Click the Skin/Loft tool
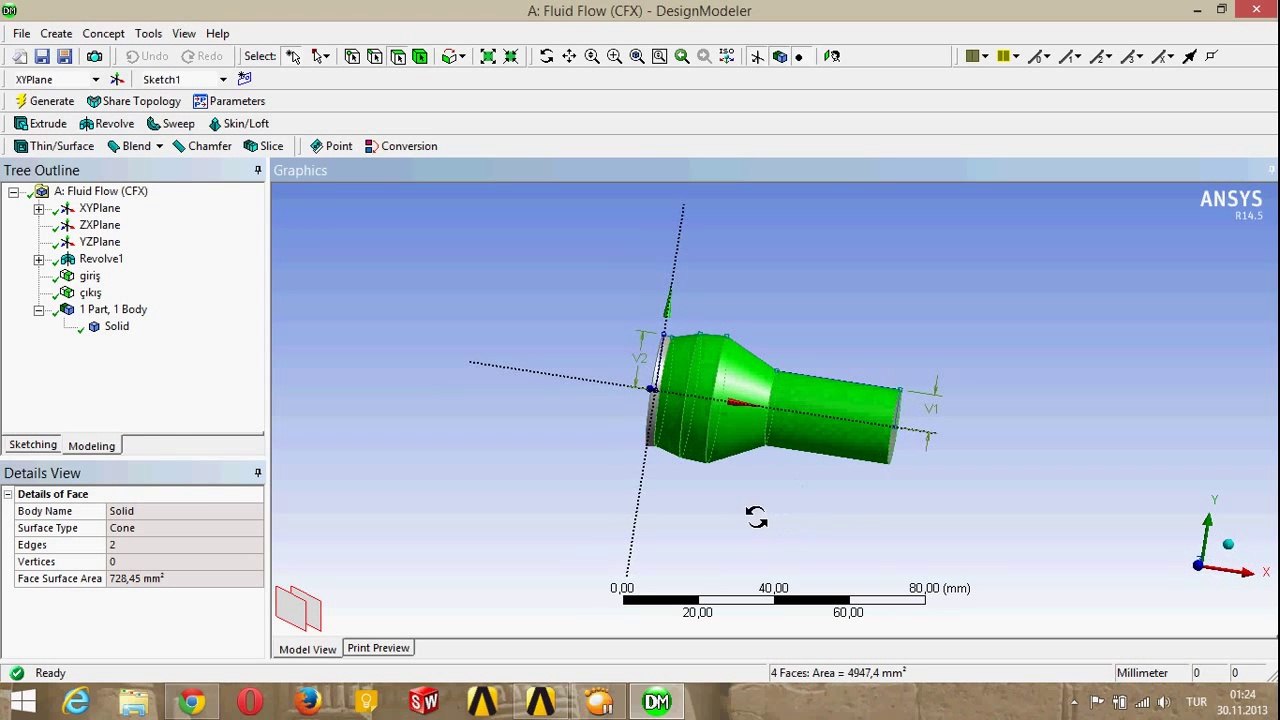This screenshot has height=720, width=1280. click(238, 124)
